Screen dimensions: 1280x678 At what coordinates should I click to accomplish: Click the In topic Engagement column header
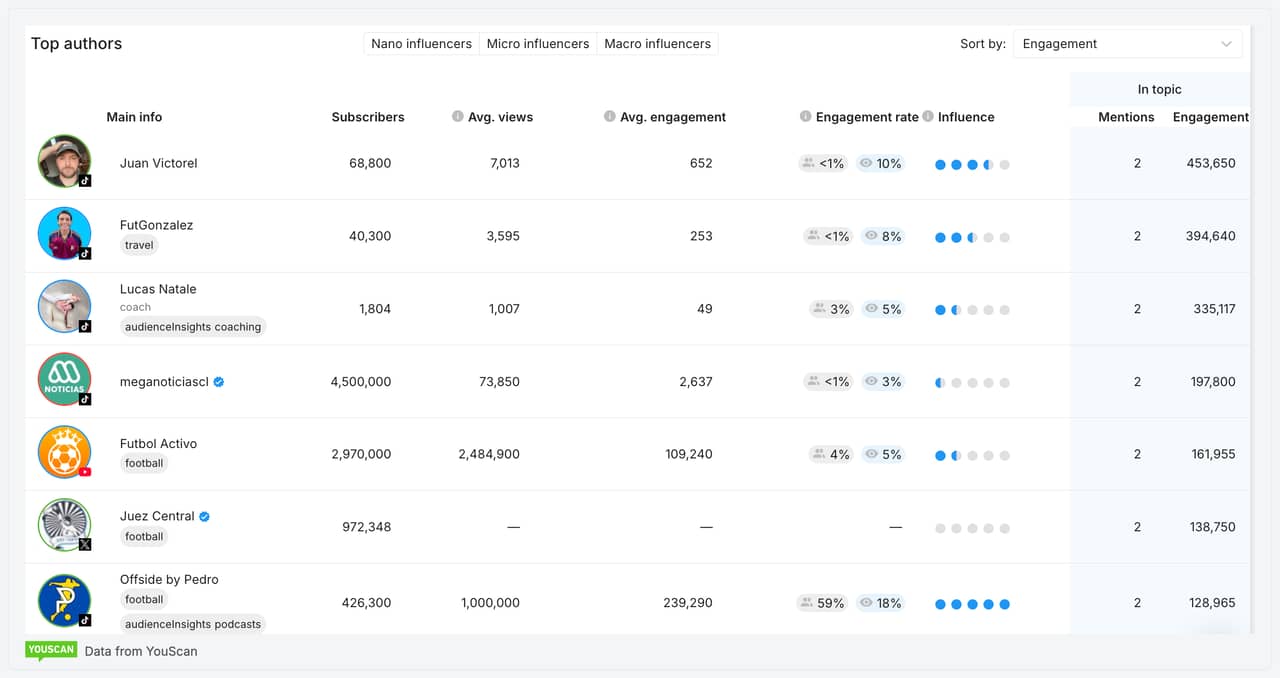1211,117
